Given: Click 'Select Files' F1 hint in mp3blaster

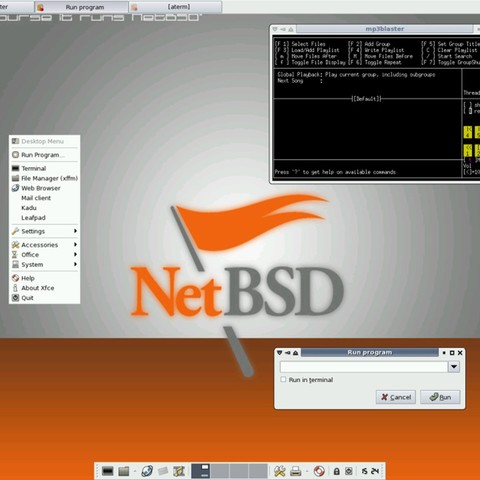Looking at the screenshot, I should [x=308, y=44].
